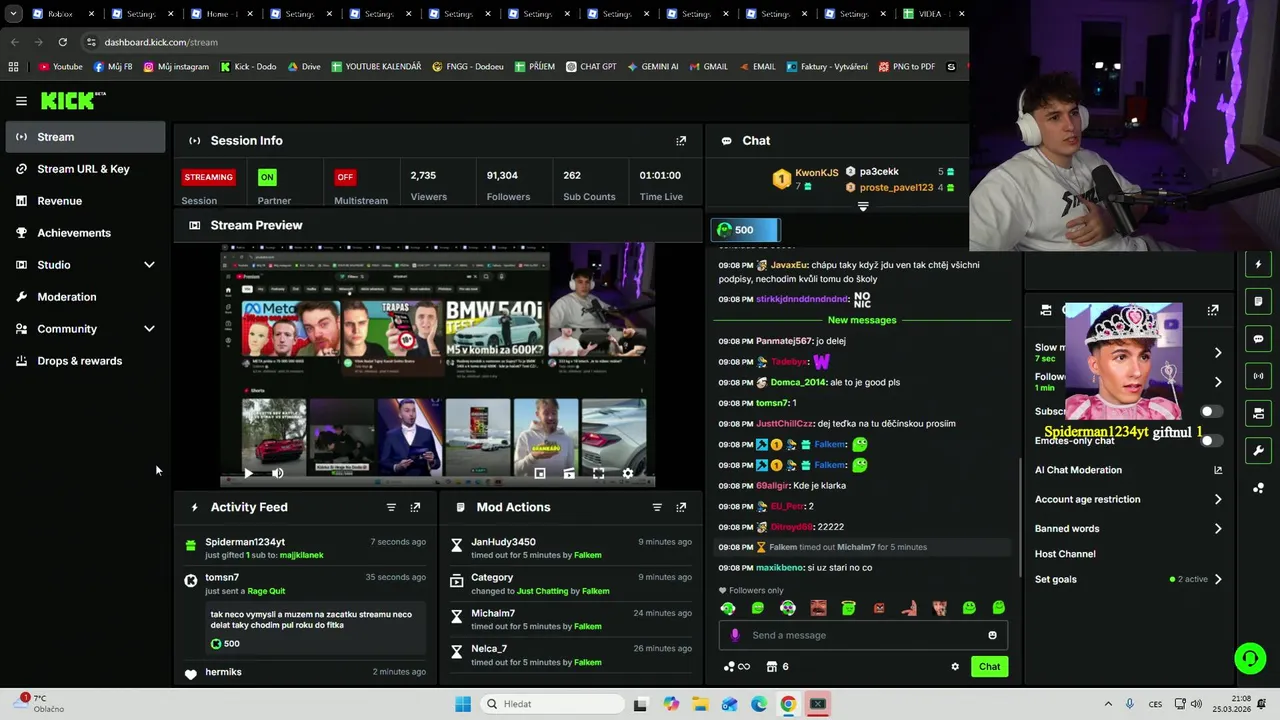Image resolution: width=1280 pixels, height=720 pixels.
Task: Open YOUTUBE KALENDÁŘ bookmark
Action: (x=376, y=67)
